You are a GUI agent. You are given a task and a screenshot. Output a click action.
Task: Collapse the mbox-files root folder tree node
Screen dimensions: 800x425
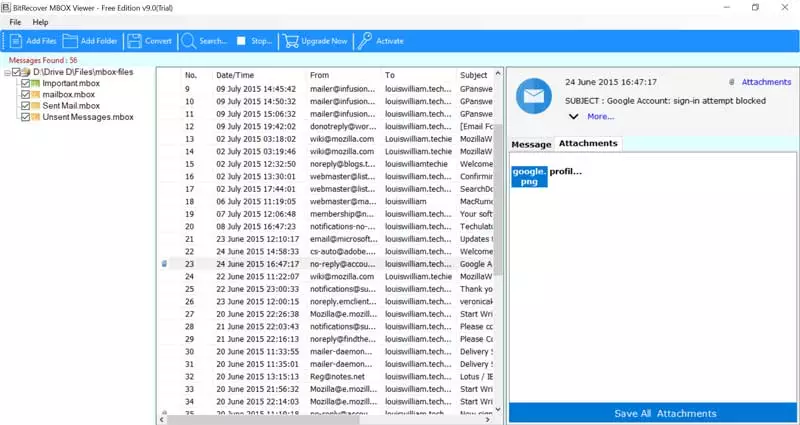coord(7,73)
